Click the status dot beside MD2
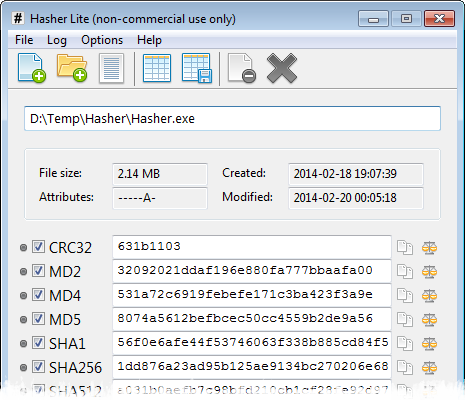Viewport: 465px width, 400px height. (23, 272)
